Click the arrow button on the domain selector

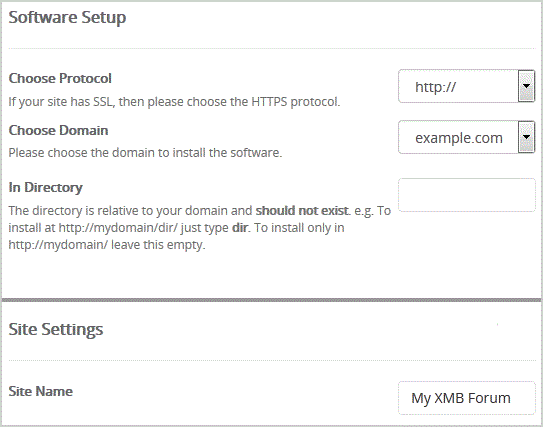pyautogui.click(x=526, y=137)
